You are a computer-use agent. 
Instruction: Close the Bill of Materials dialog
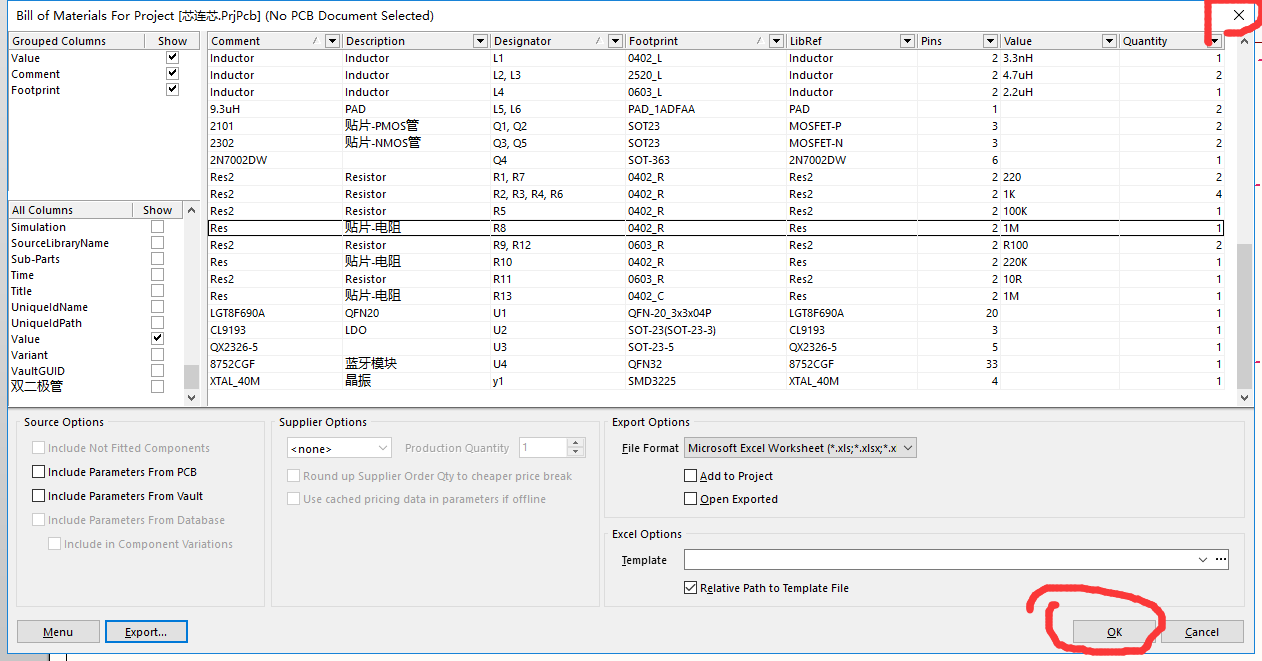[x=1239, y=15]
